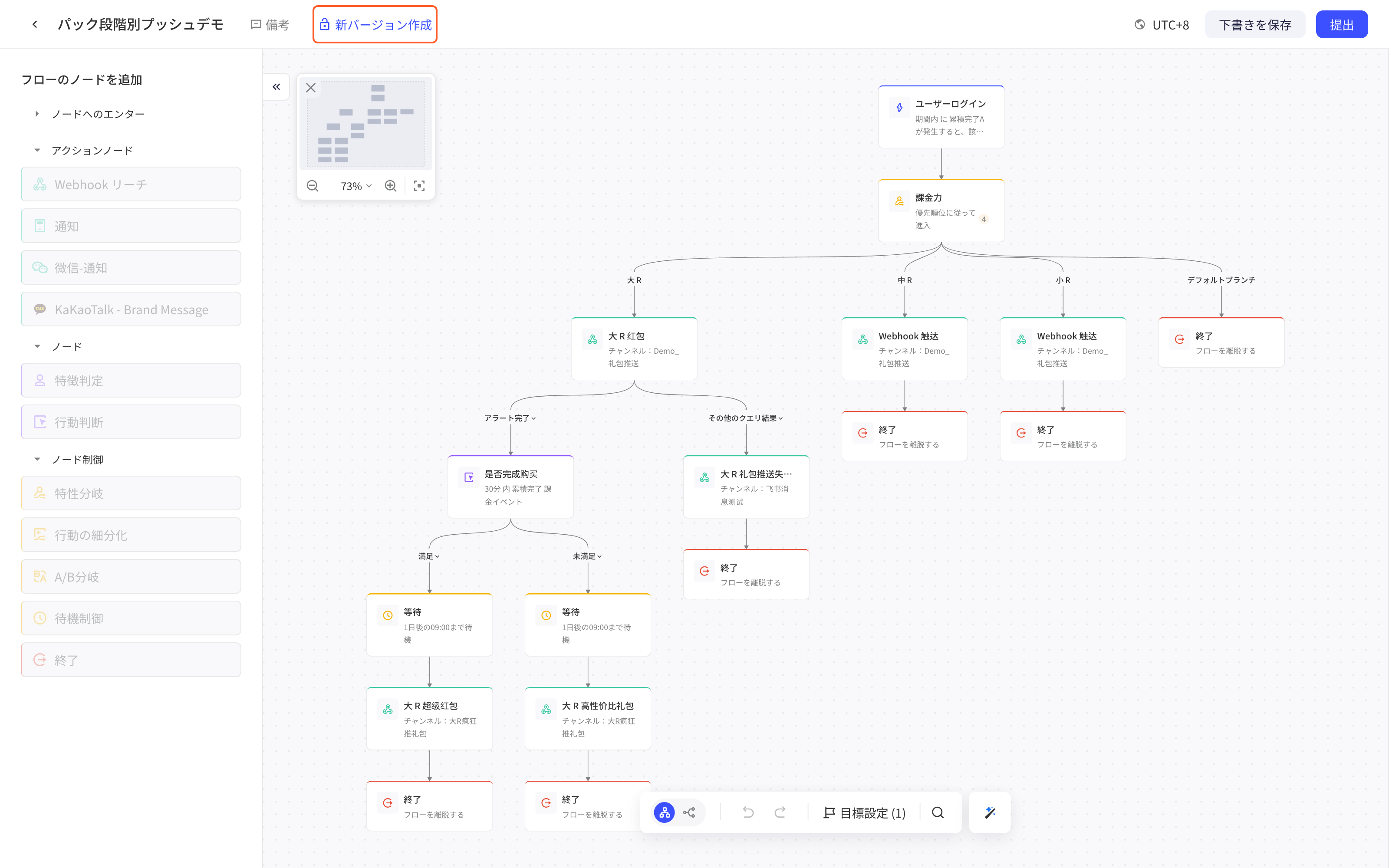Save draft with 下書きを保存
This screenshot has height=868, width=1389.
point(1255,25)
